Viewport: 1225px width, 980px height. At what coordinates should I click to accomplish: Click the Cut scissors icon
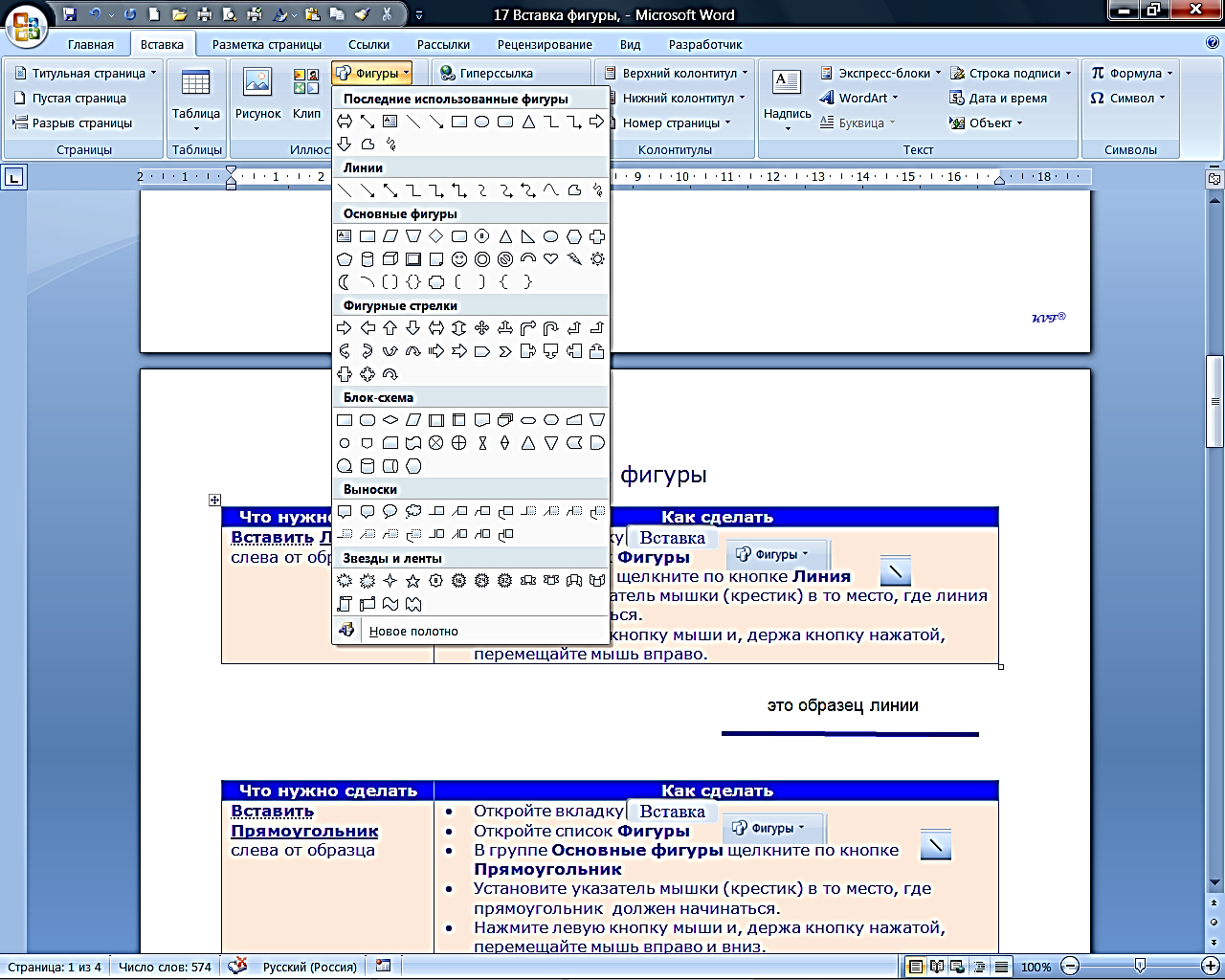[387, 14]
